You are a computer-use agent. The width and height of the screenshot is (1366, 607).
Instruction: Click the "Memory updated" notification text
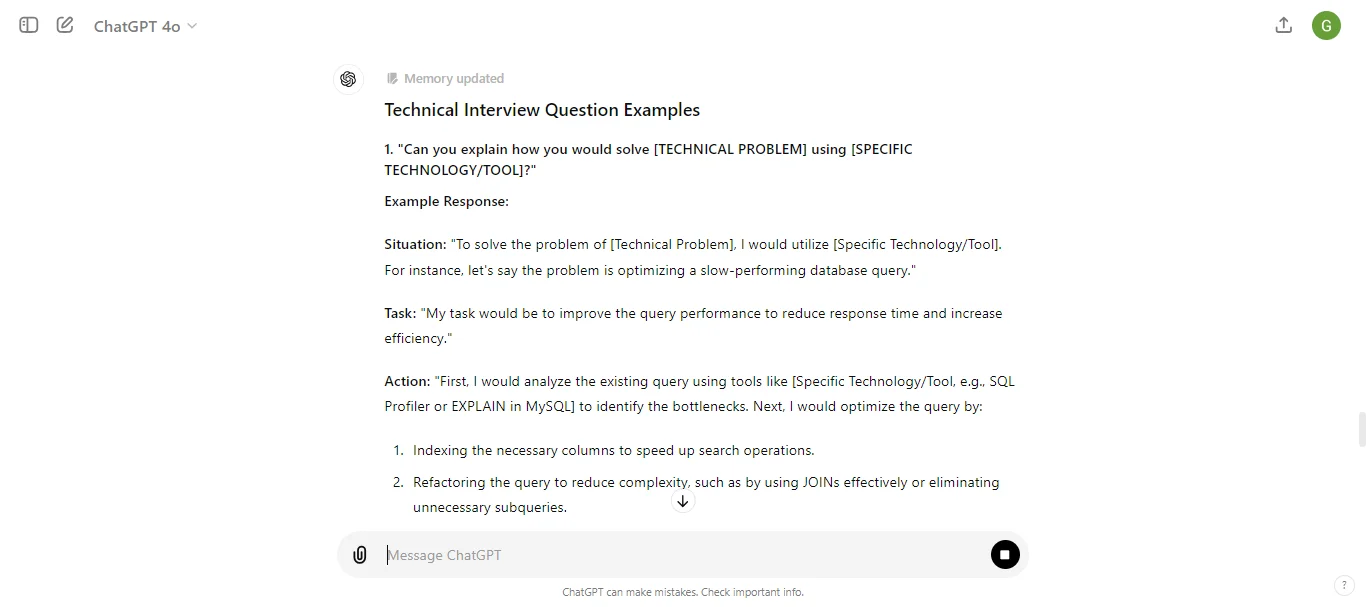[x=454, y=78]
